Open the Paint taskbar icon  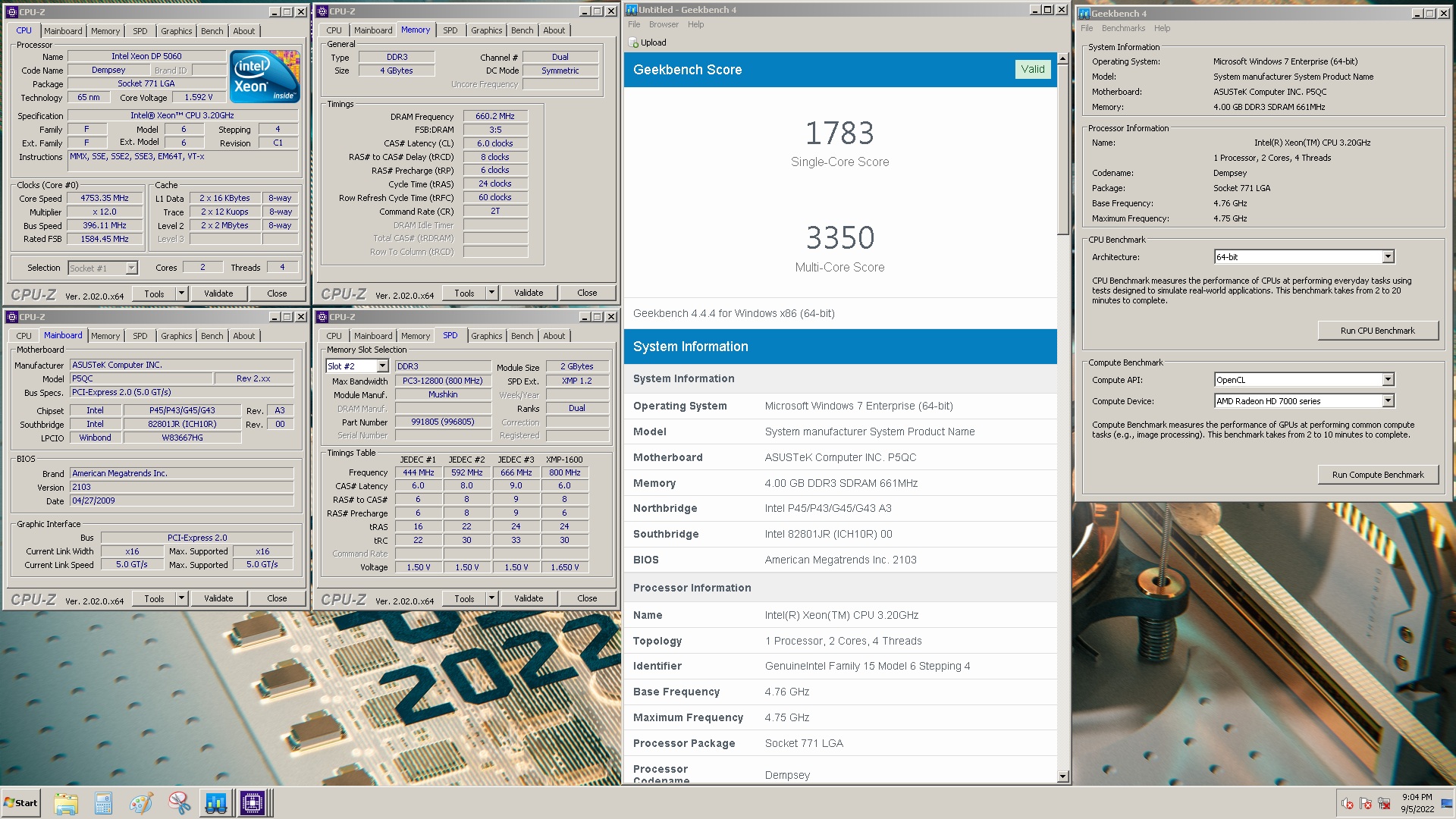141,803
